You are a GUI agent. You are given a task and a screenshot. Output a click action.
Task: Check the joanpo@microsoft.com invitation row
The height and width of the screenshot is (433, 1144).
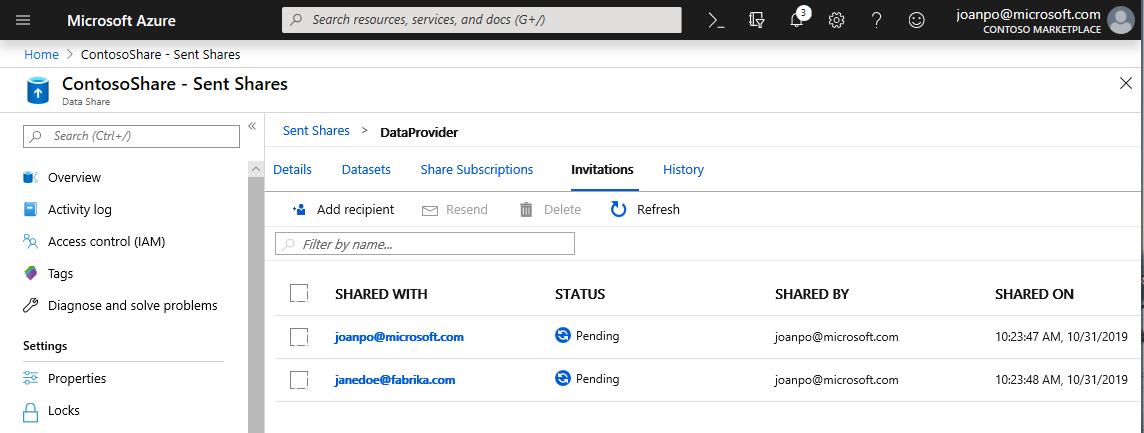tap(299, 337)
